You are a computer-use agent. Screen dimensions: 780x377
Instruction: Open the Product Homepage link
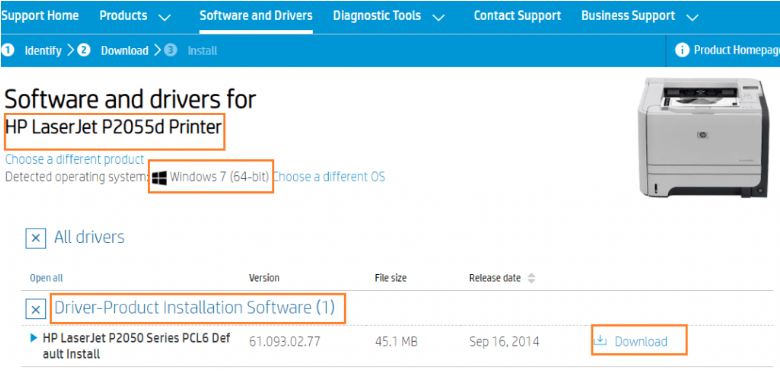coord(736,50)
